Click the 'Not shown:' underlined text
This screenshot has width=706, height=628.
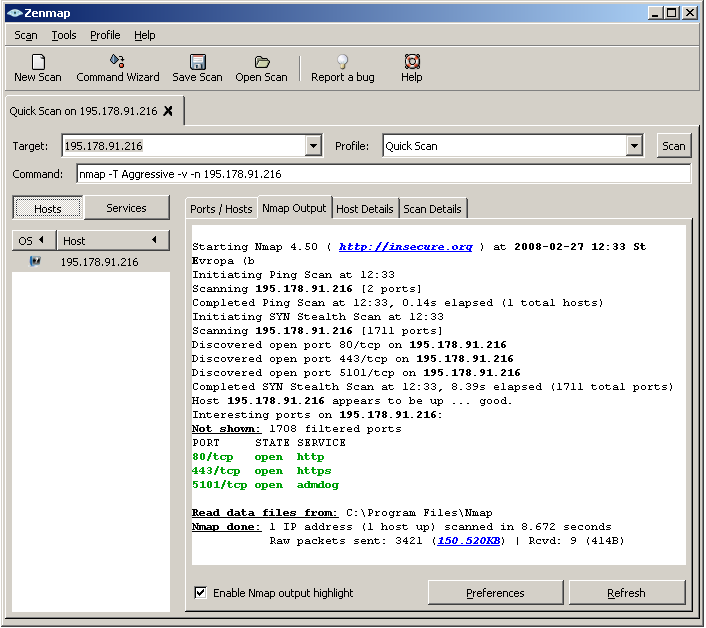[x=226, y=429]
